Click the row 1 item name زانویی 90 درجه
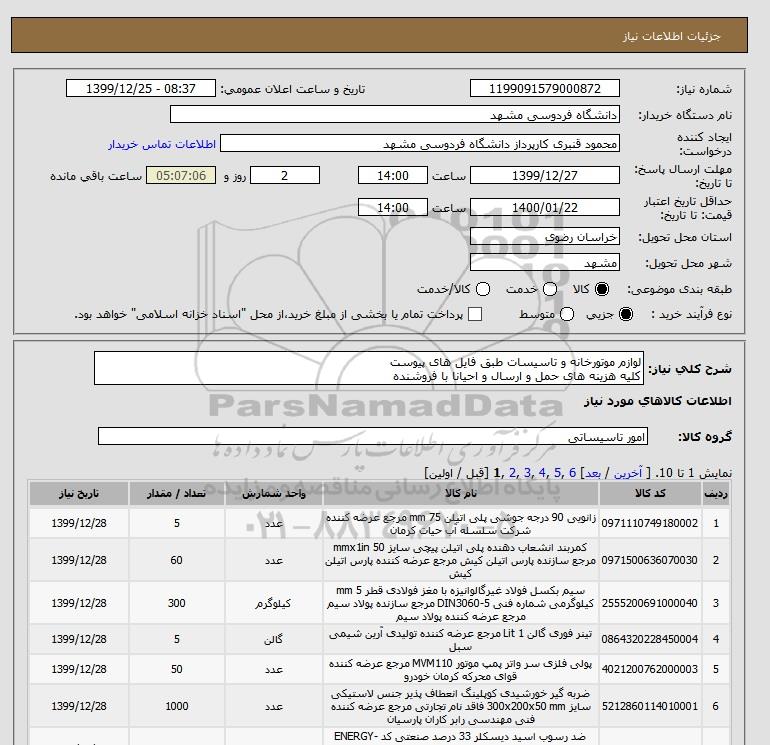 pyautogui.click(x=461, y=524)
